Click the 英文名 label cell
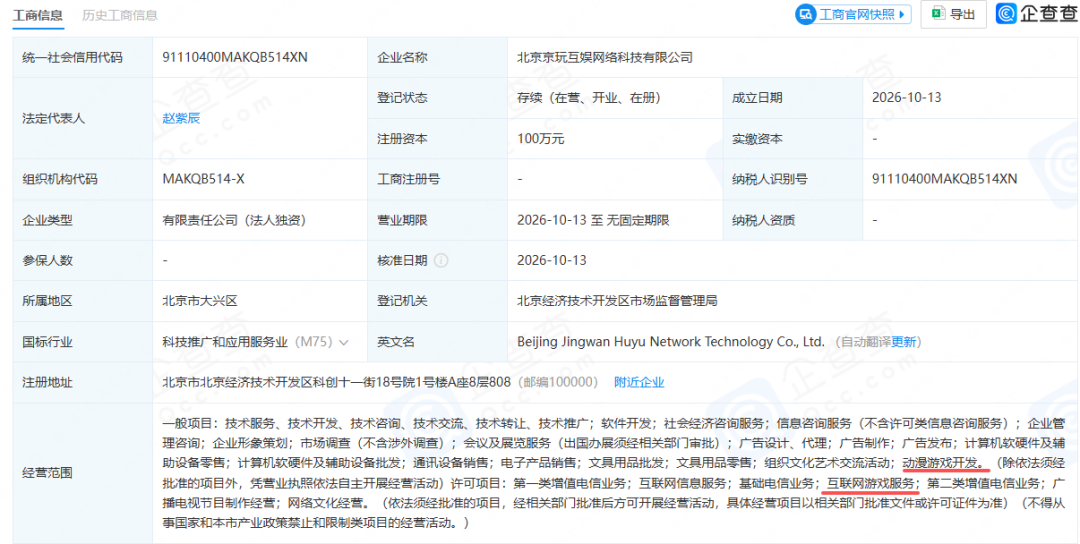Viewport: 1080px width, 544px height. point(437,342)
